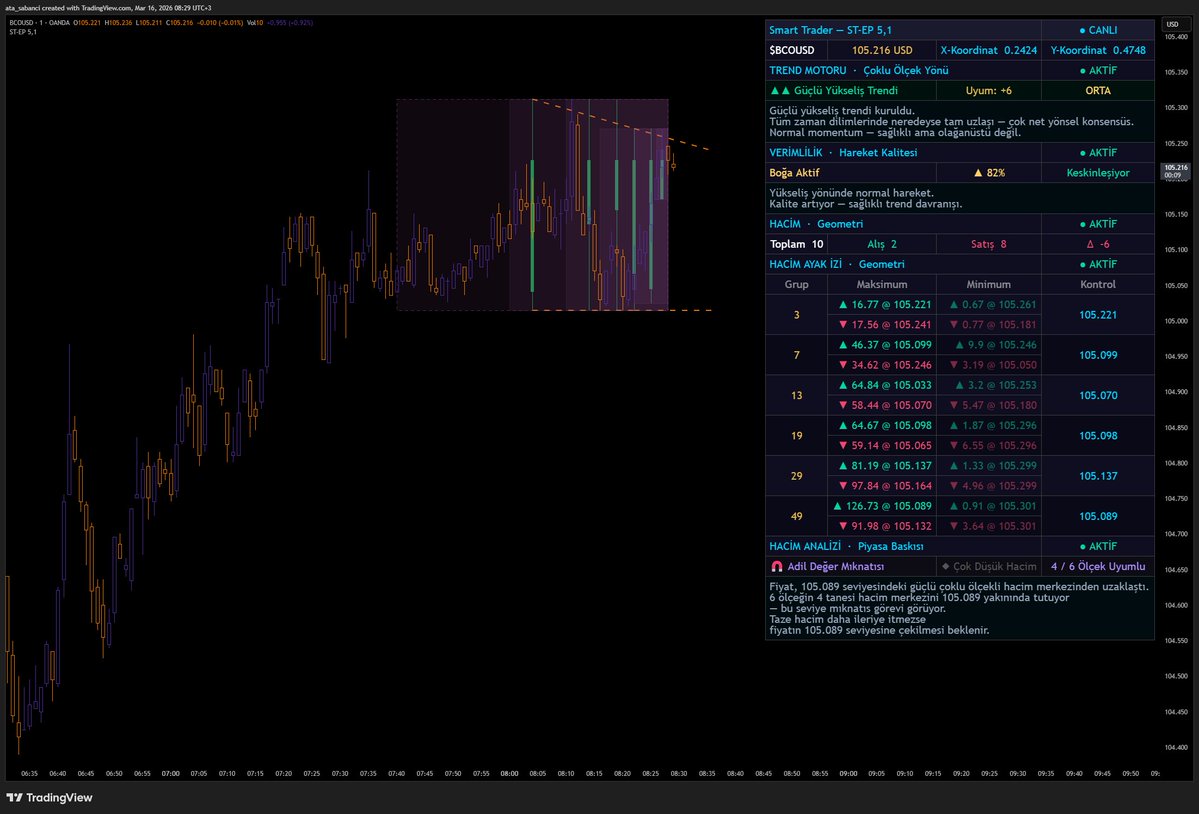Click the 82% efficiency value
Image resolution: width=1199 pixels, height=814 pixels.
[988, 173]
